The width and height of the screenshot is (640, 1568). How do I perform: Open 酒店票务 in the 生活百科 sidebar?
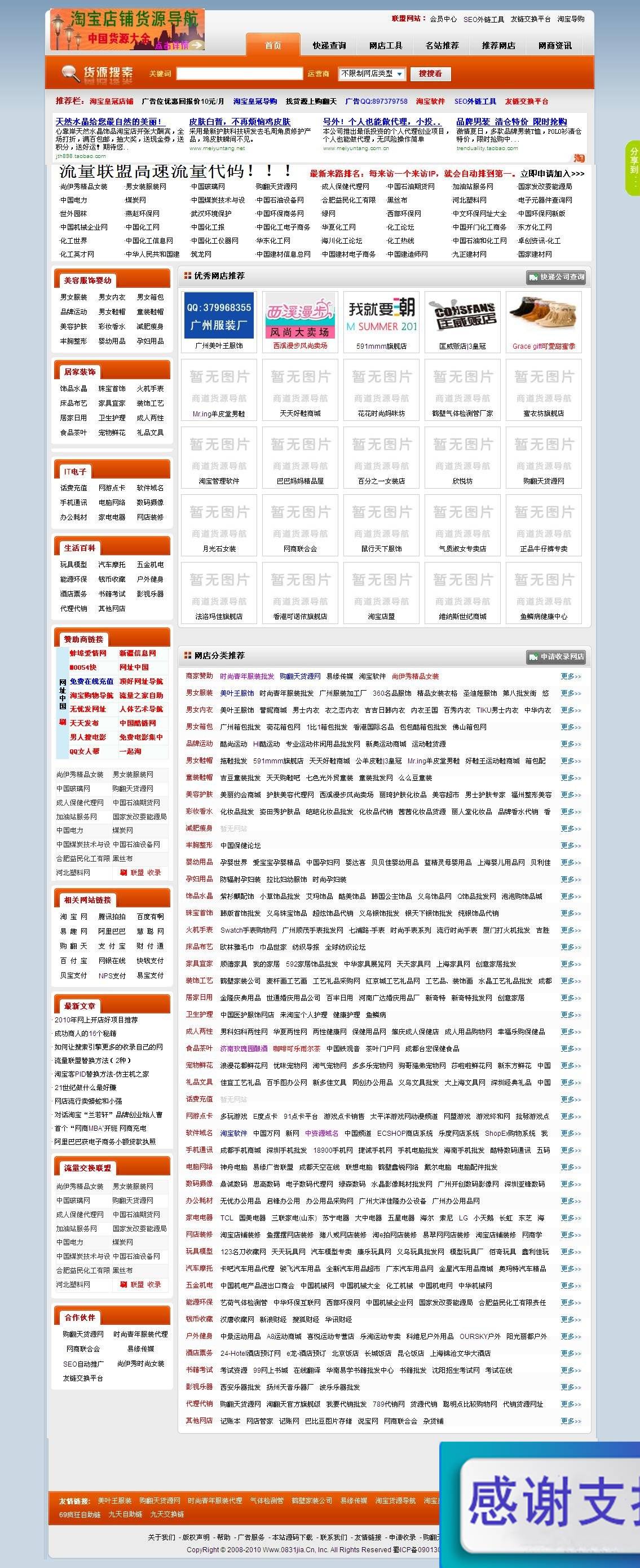(74, 594)
